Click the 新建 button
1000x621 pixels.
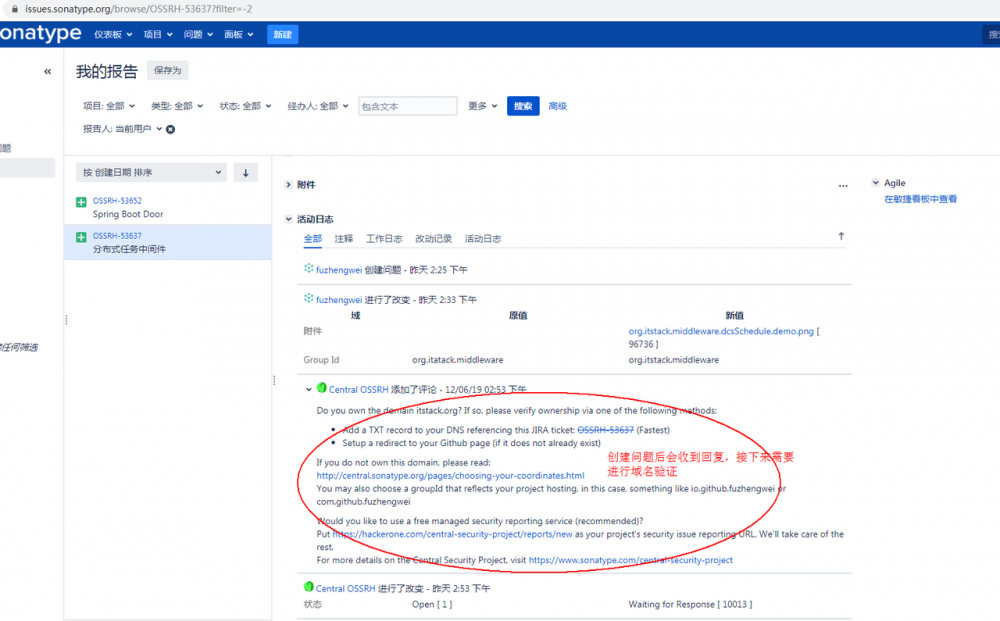tap(282, 33)
